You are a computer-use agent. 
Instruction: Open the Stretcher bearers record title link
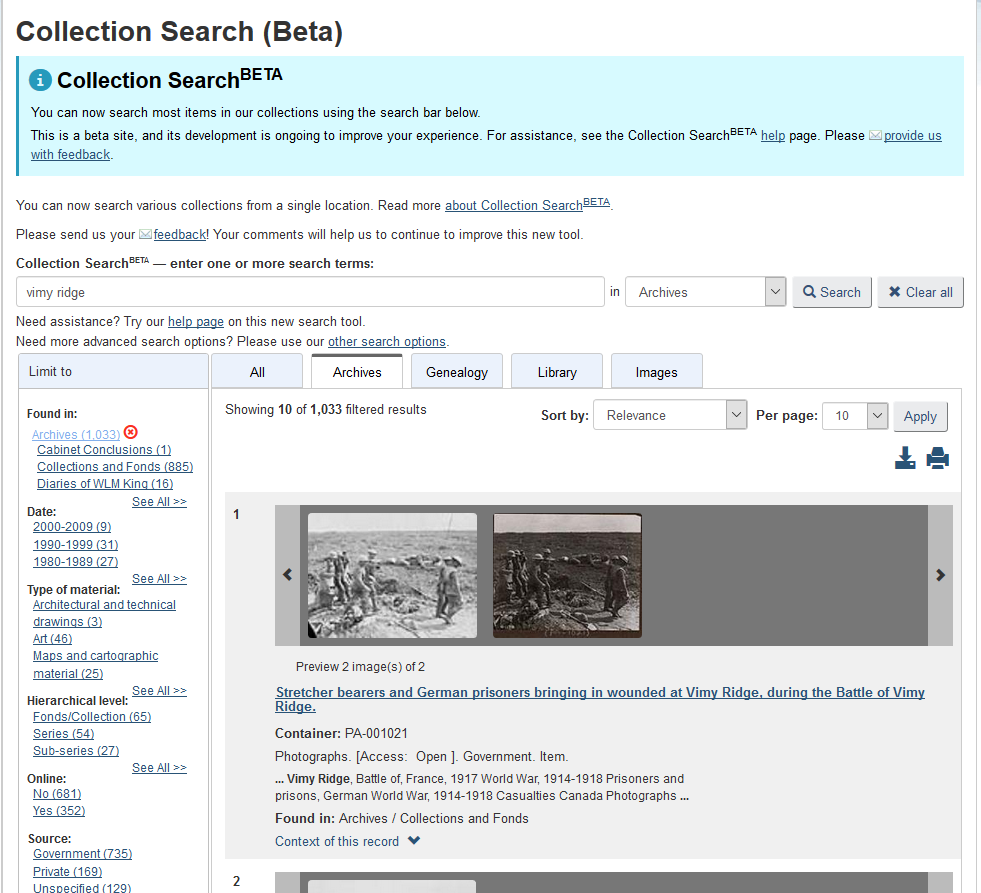[600, 699]
